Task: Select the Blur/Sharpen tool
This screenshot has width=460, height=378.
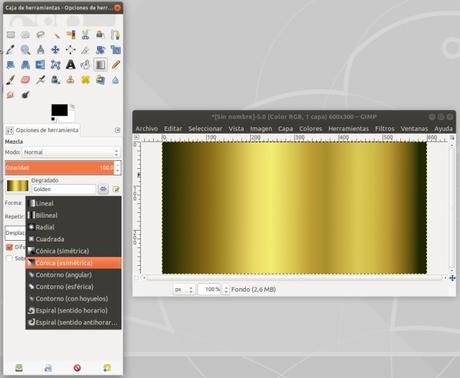Action: (115, 80)
